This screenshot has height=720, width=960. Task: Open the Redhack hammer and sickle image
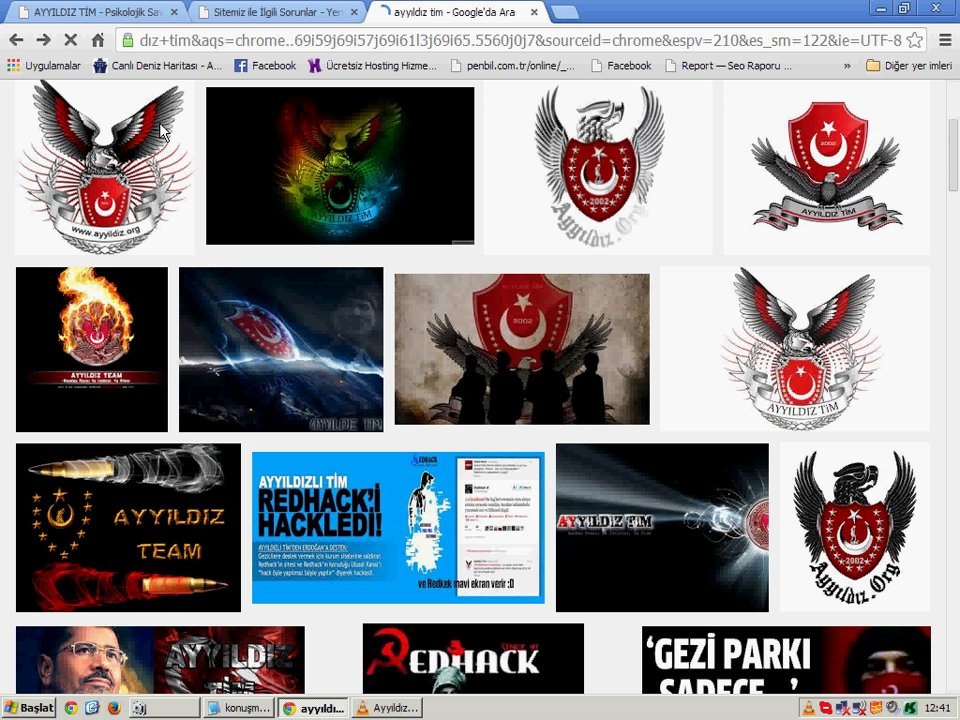(473, 659)
